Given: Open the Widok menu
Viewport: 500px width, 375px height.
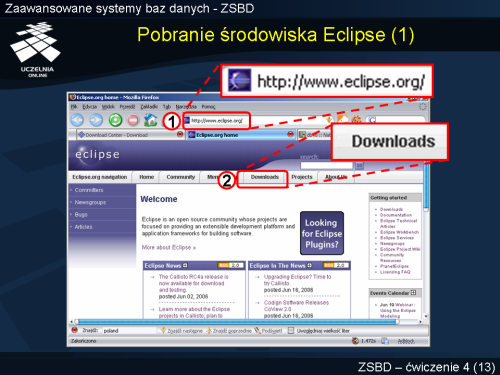Looking at the screenshot, I should point(108,107).
